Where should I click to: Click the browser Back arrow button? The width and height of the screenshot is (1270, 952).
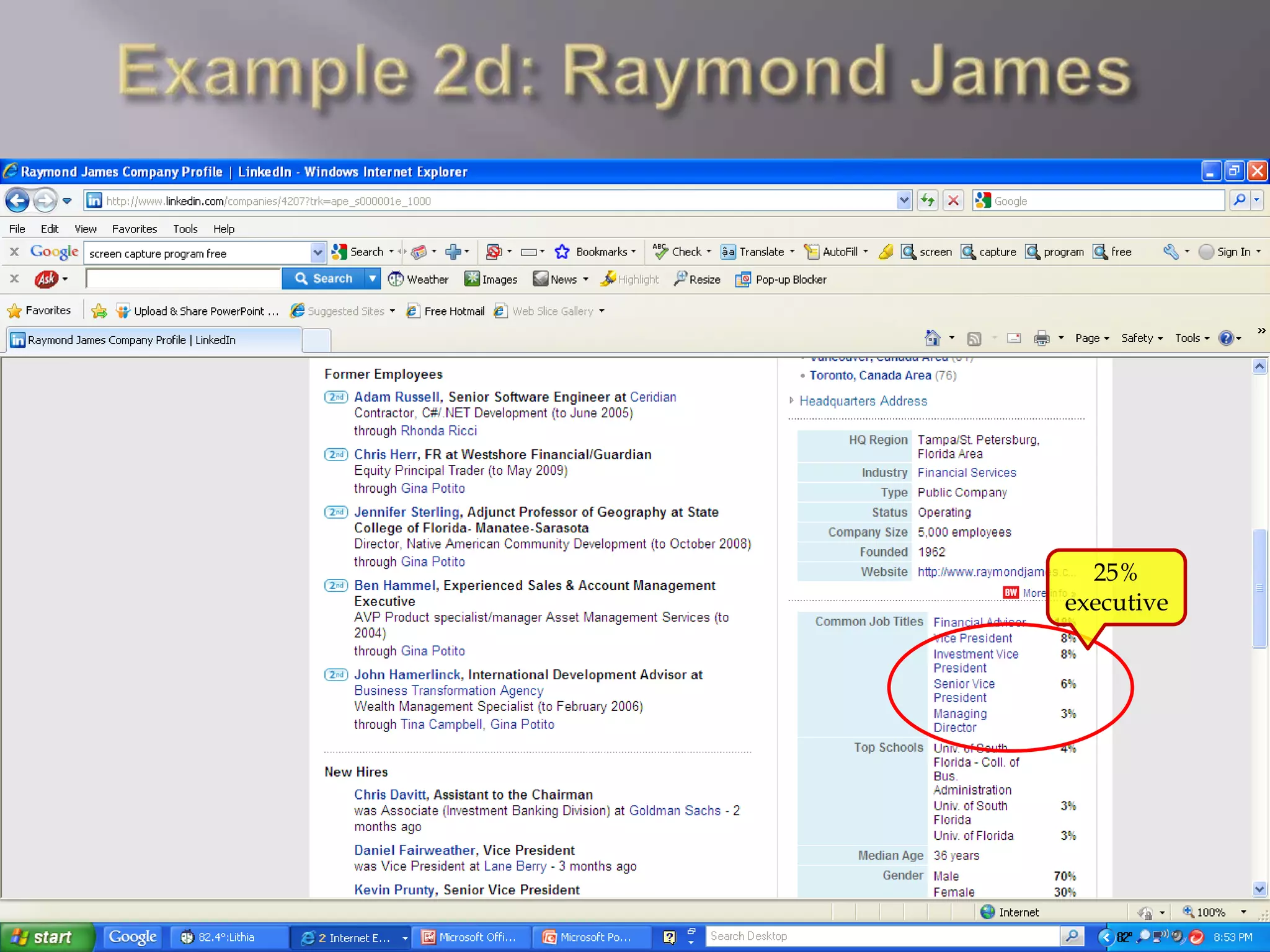click(17, 201)
